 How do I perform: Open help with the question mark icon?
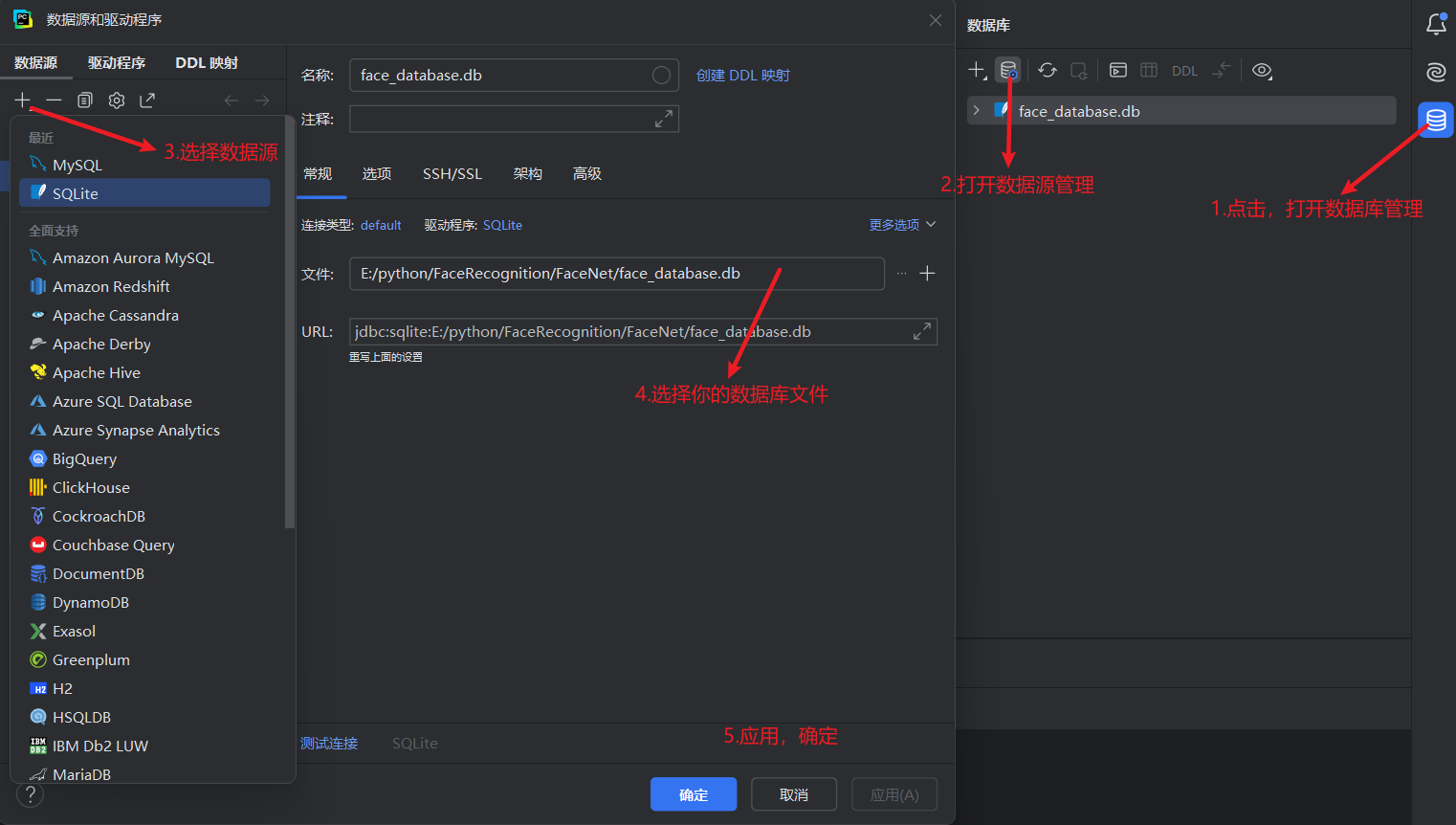[x=31, y=794]
